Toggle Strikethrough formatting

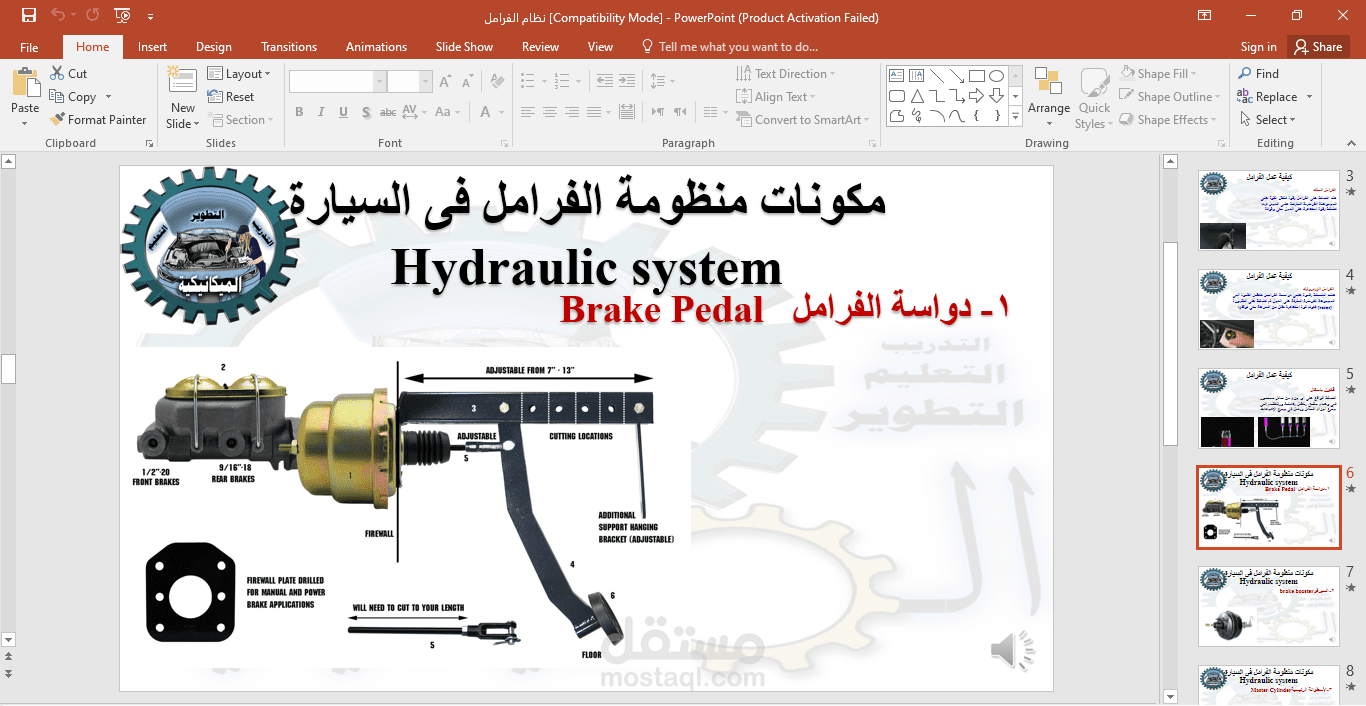(x=386, y=112)
